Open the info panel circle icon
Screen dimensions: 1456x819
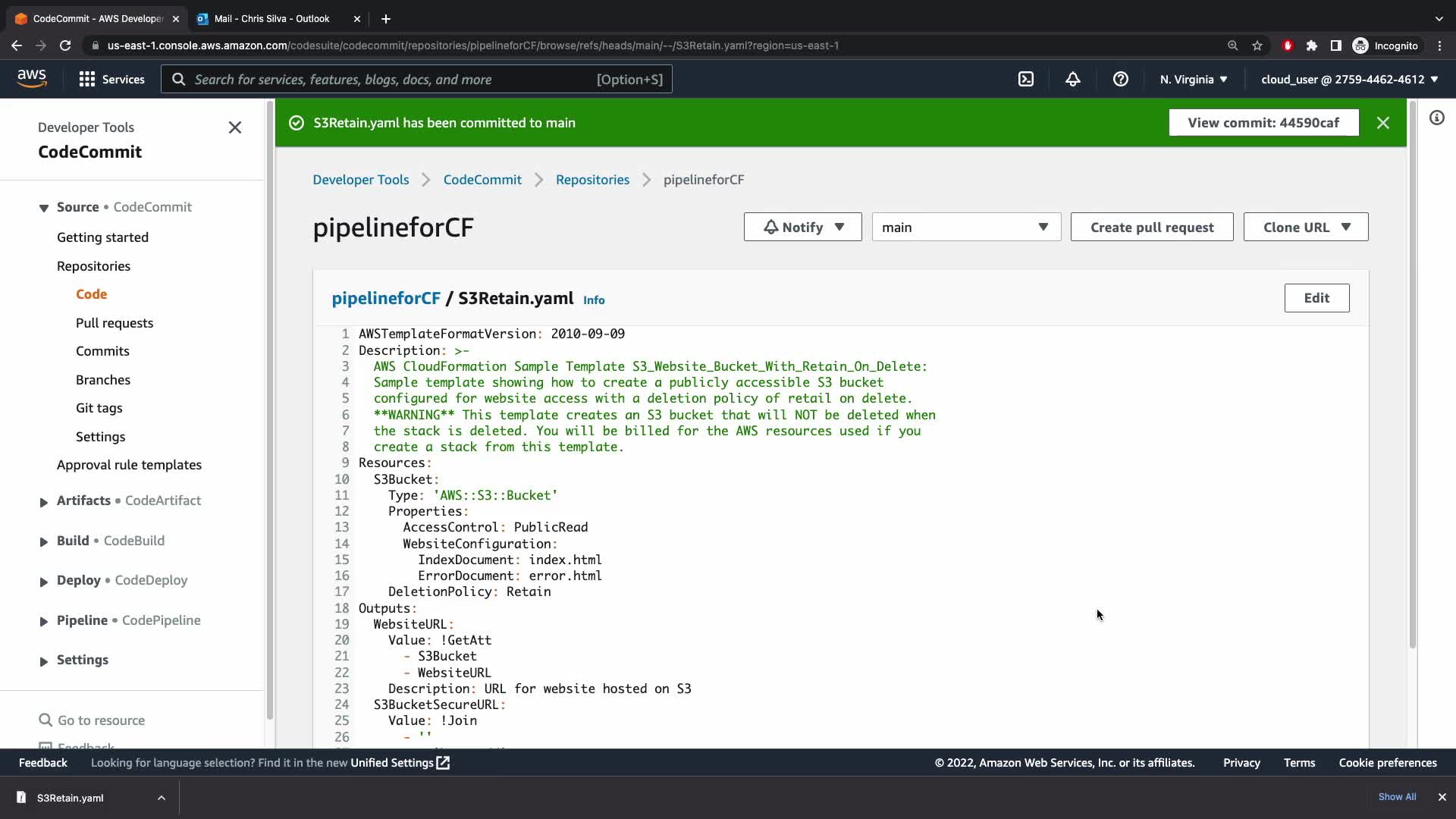point(1436,118)
